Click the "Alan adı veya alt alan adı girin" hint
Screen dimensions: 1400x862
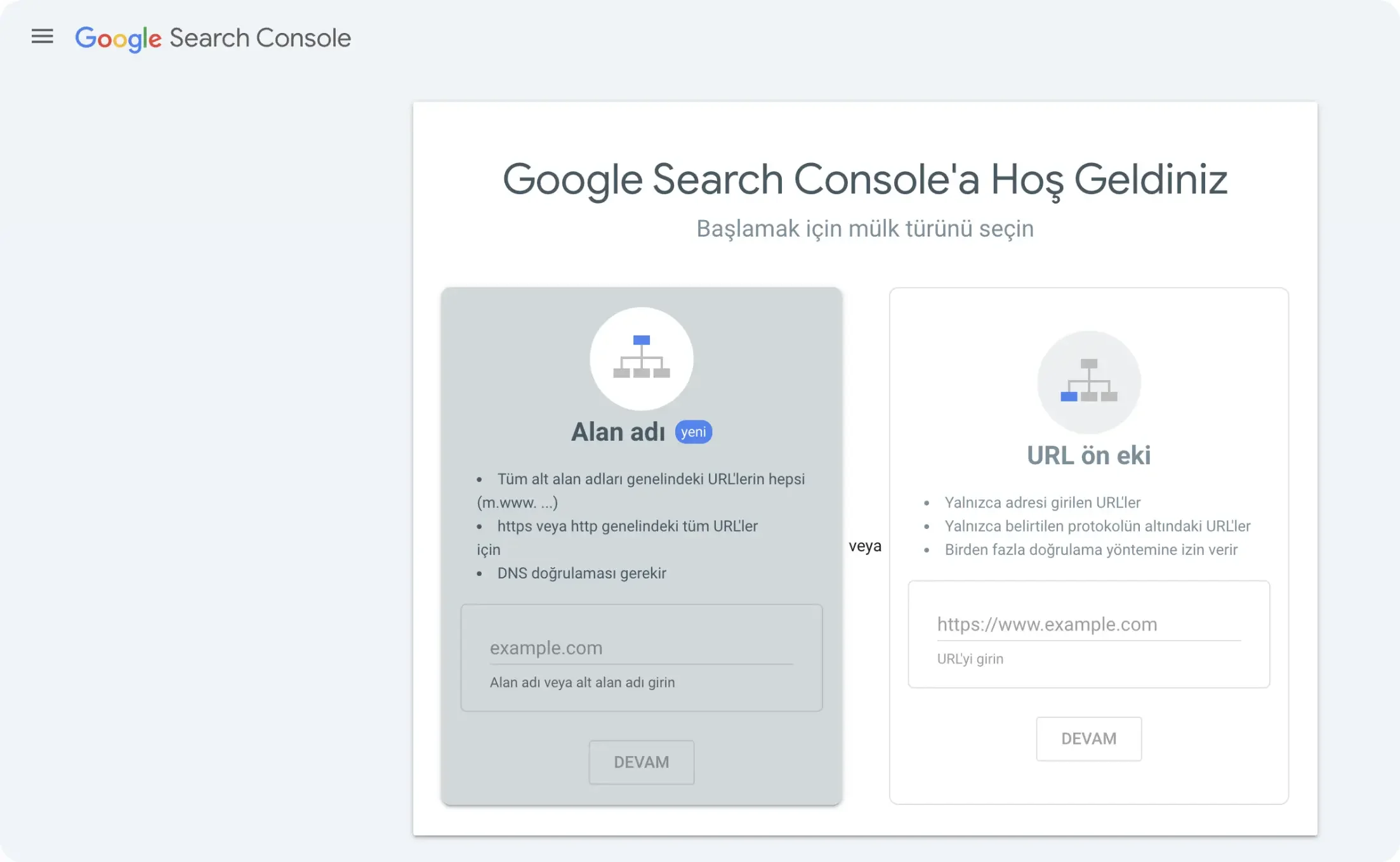point(582,682)
